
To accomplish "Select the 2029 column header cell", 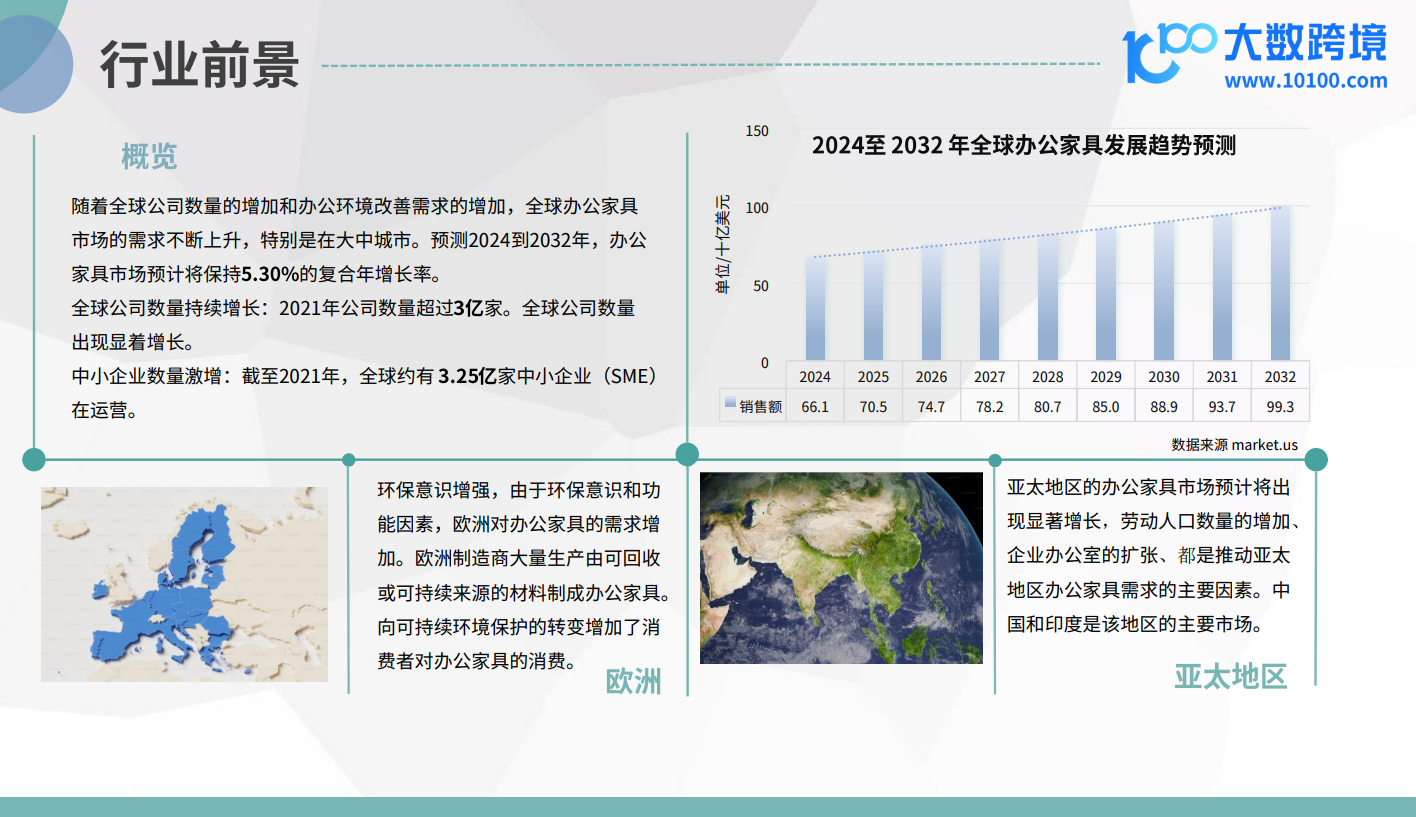I will click(x=1105, y=377).
